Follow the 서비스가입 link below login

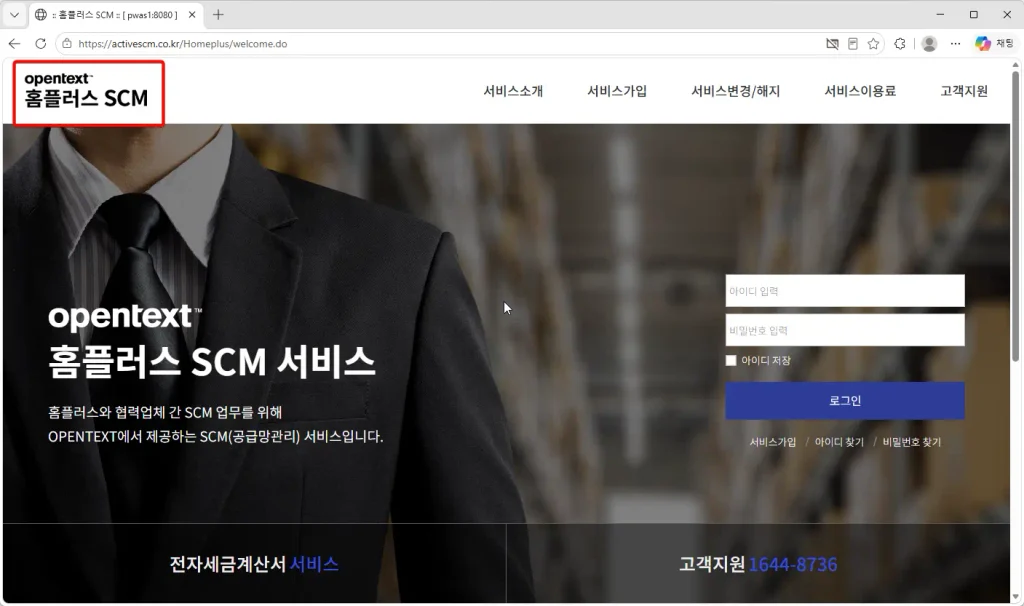[773, 442]
